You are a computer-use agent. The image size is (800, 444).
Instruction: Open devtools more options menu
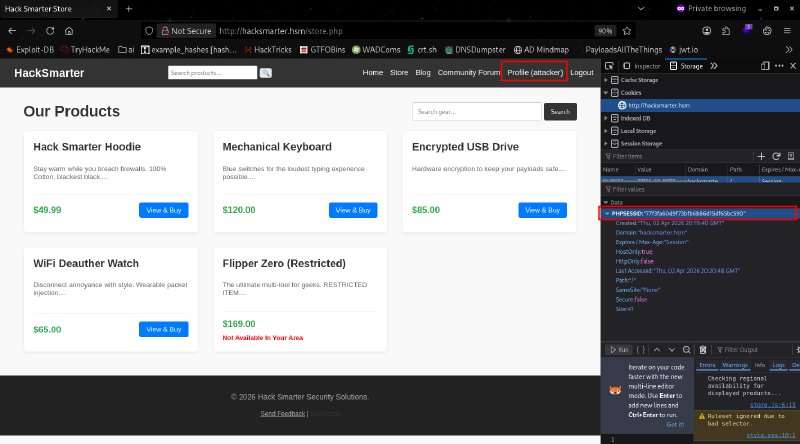click(x=779, y=66)
